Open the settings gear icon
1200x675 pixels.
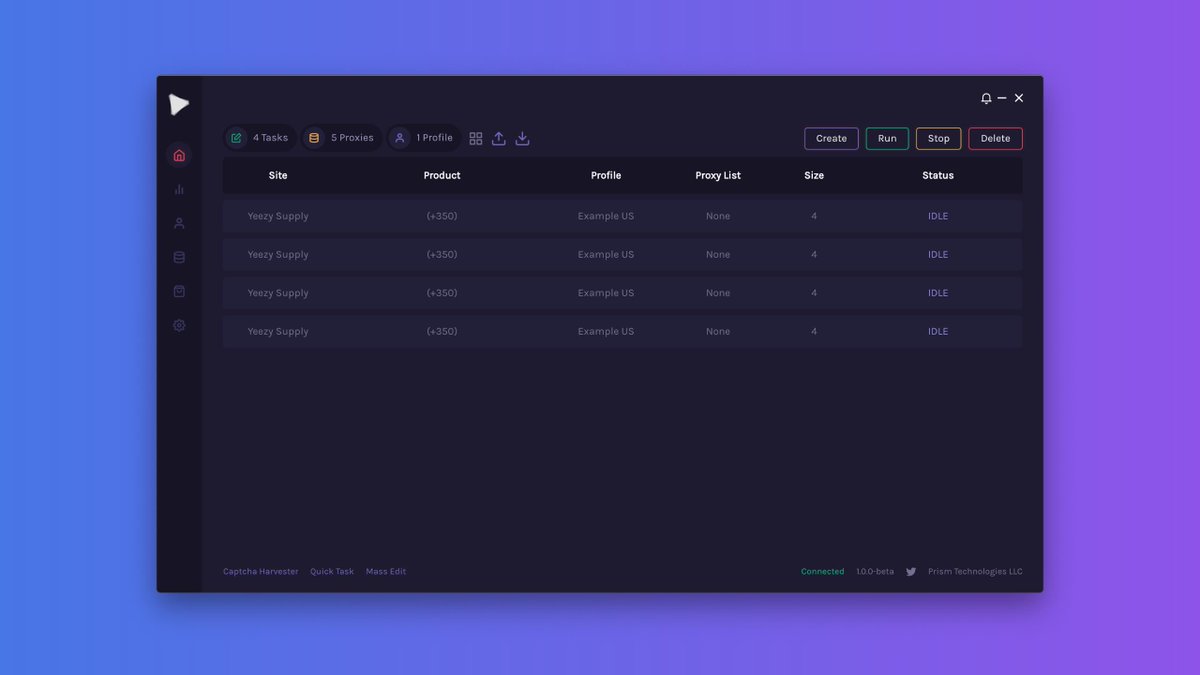pos(179,325)
